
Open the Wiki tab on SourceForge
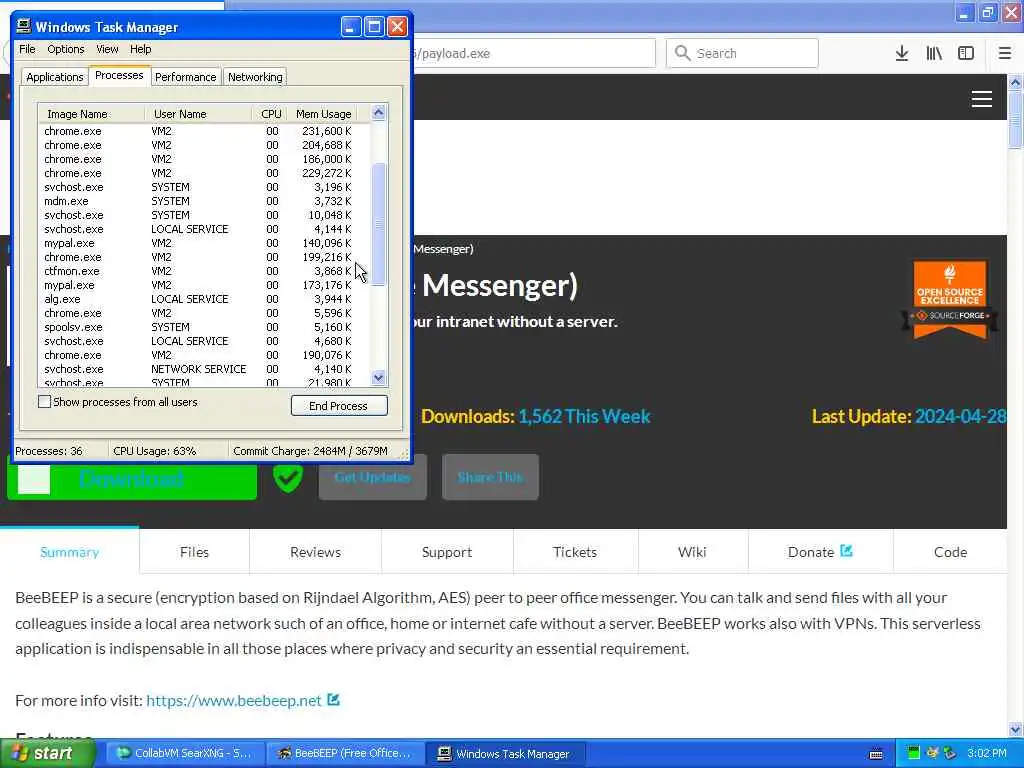[692, 552]
